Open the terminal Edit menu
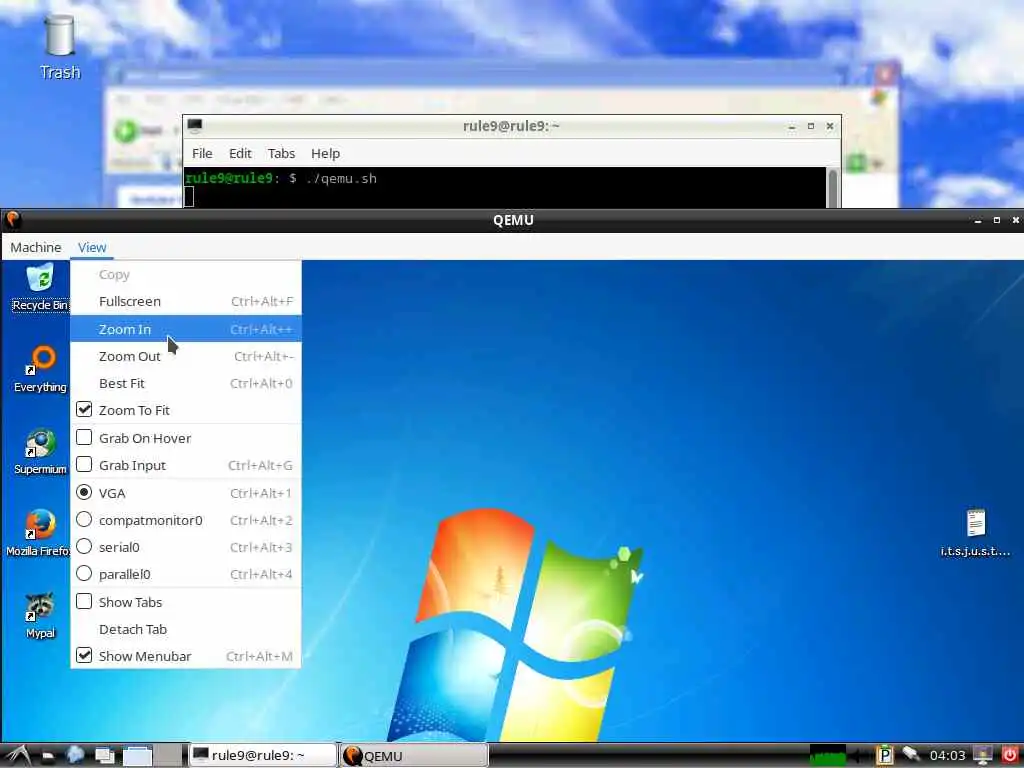 (240, 153)
